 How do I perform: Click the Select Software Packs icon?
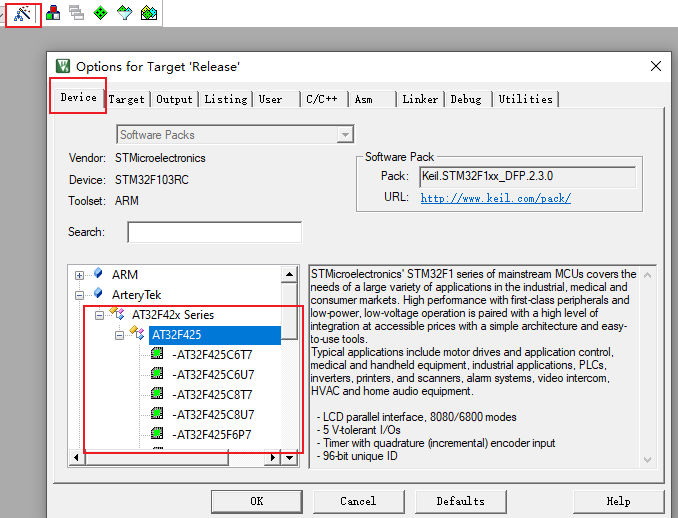click(125, 13)
